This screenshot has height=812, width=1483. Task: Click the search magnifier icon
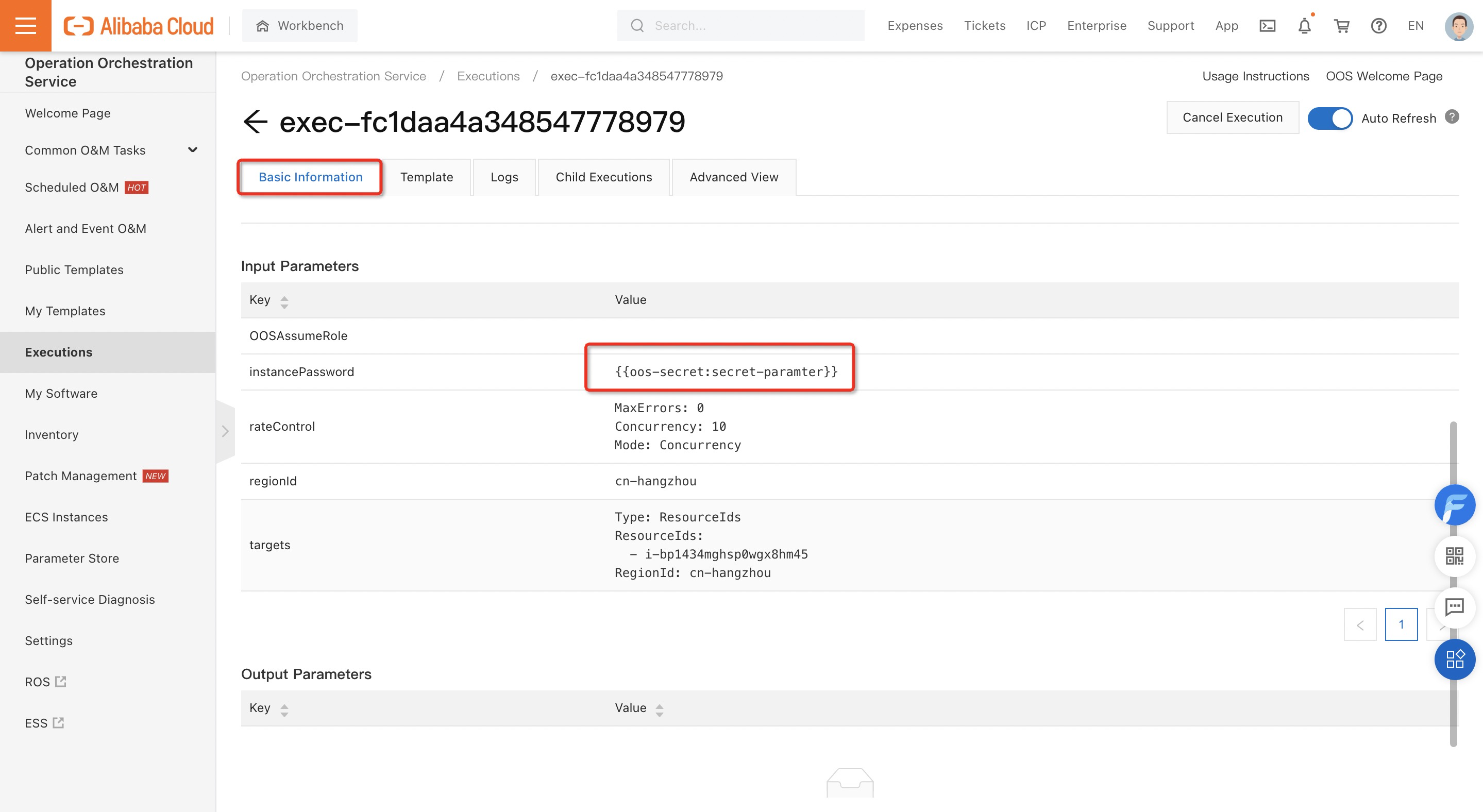point(637,26)
